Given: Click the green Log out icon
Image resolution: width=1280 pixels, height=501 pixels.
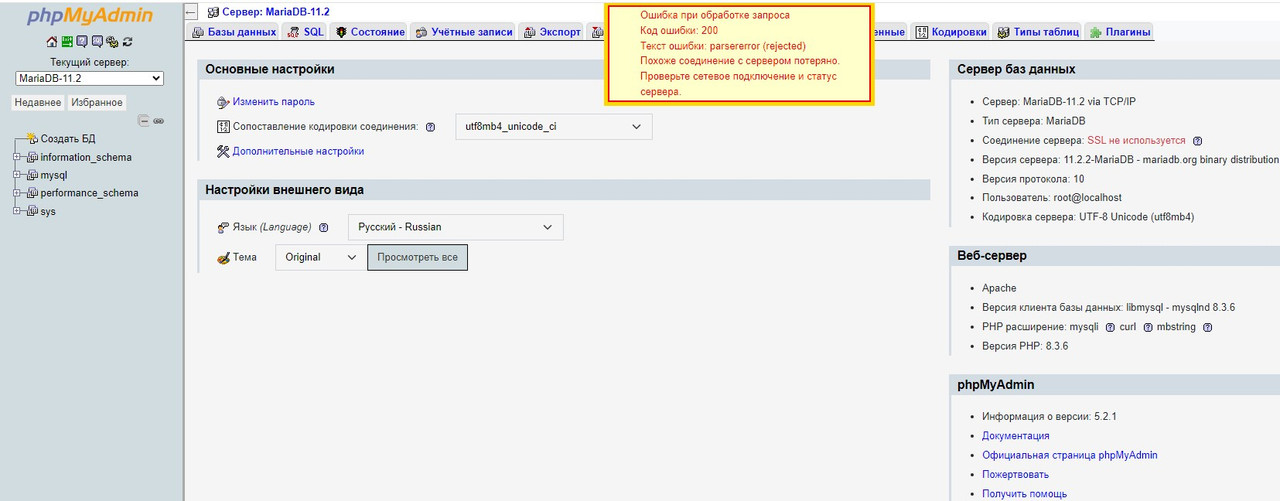Looking at the screenshot, I should pos(67,42).
